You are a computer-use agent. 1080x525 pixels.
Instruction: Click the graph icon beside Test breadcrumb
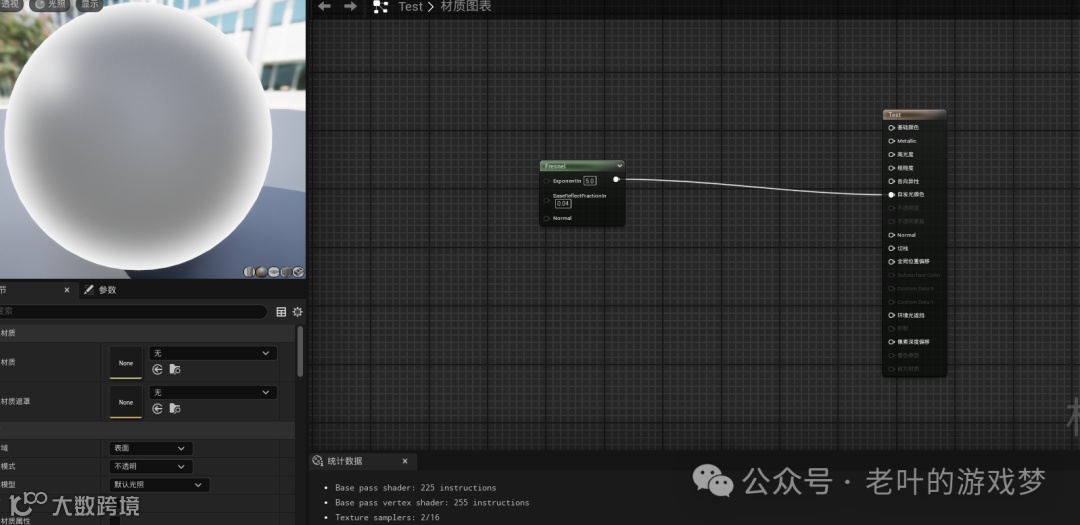380,7
